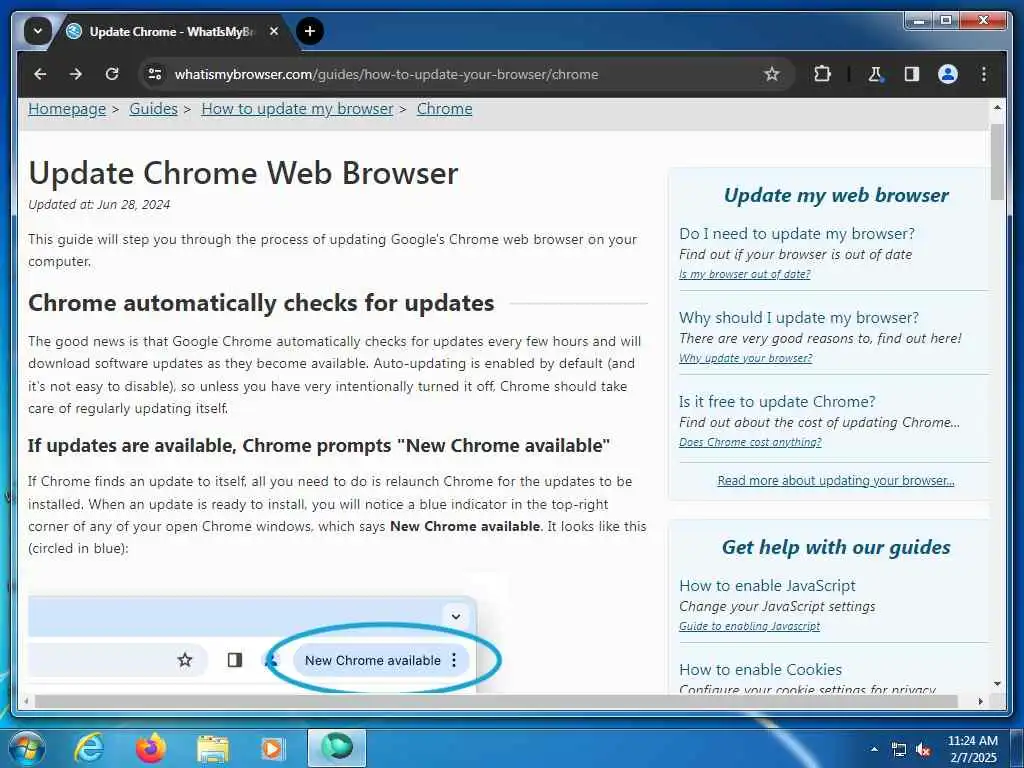Open the tab search dropdown arrow
The height and width of the screenshot is (768, 1024).
coord(37,31)
